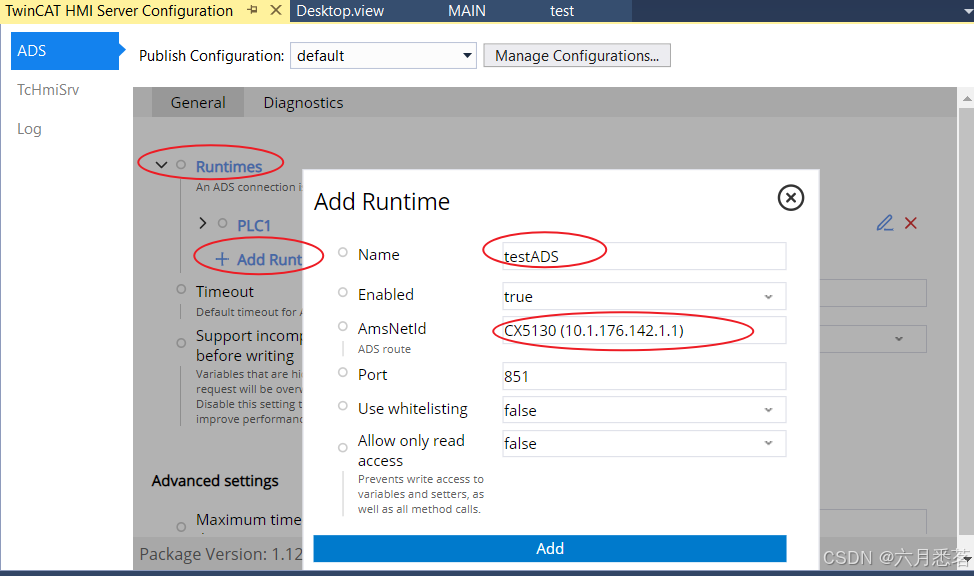Select Log in the left sidebar
The width and height of the screenshot is (974, 576).
coord(29,129)
